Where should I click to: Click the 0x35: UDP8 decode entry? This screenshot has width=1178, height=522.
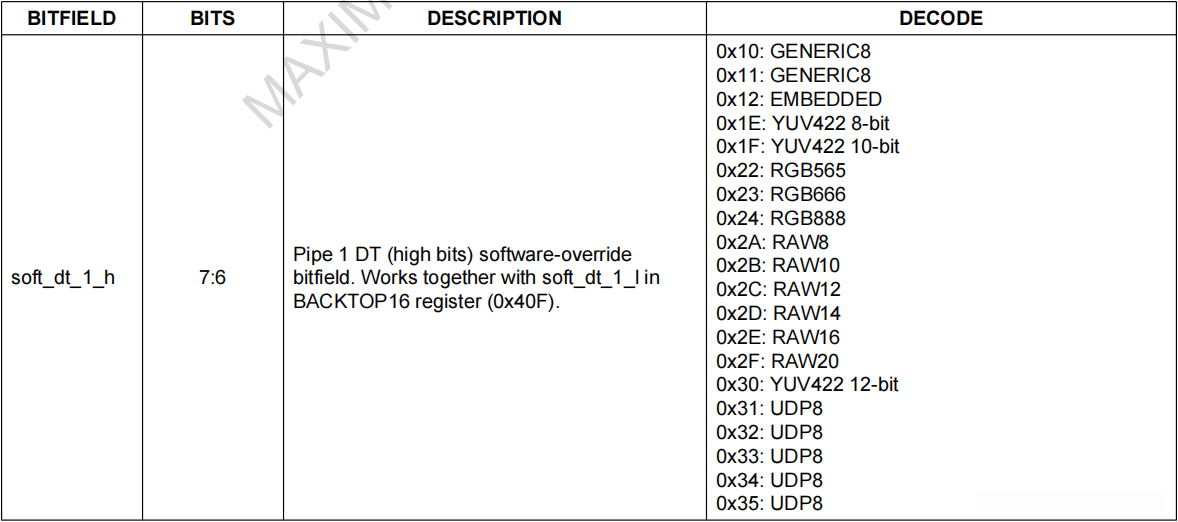click(769, 504)
